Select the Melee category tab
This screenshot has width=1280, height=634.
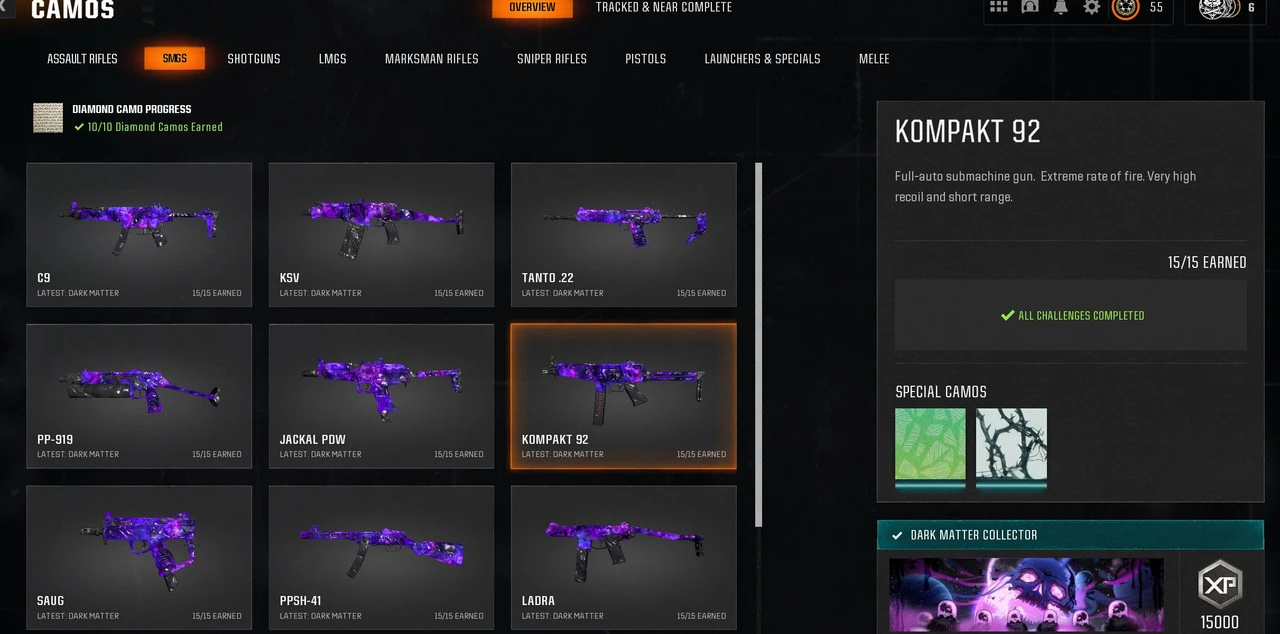(x=874, y=59)
